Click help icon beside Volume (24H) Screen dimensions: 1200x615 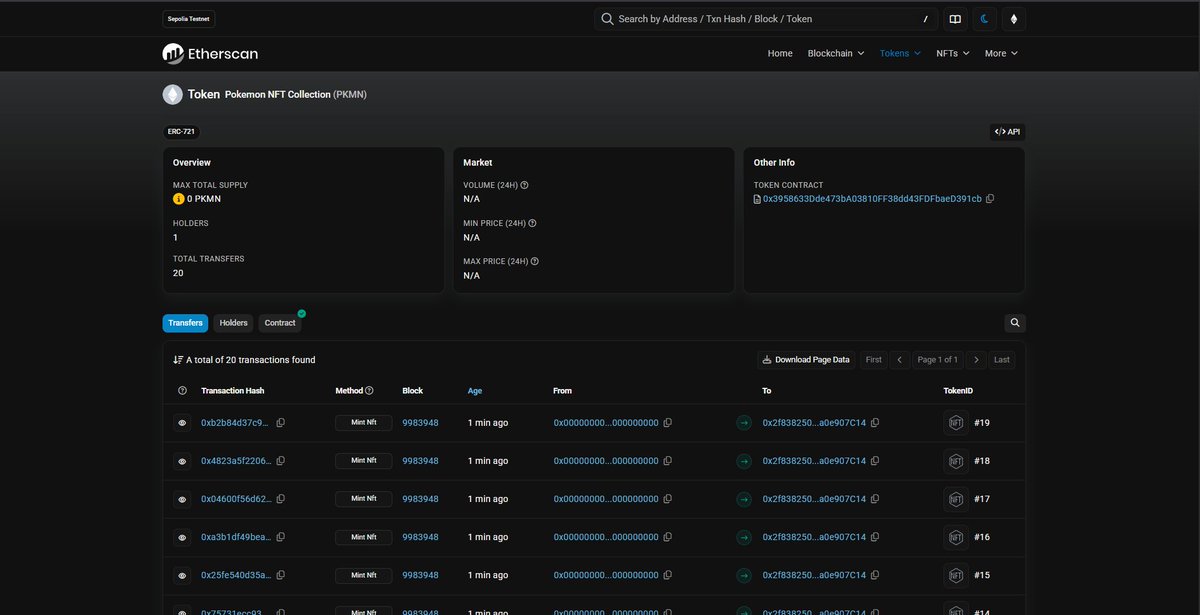click(x=525, y=185)
